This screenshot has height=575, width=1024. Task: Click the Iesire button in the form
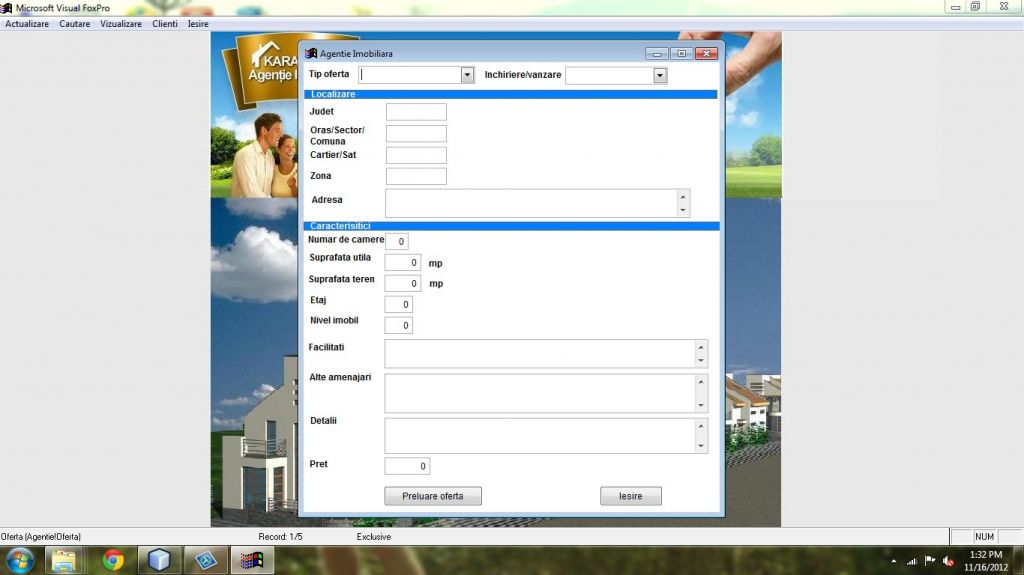pos(631,496)
